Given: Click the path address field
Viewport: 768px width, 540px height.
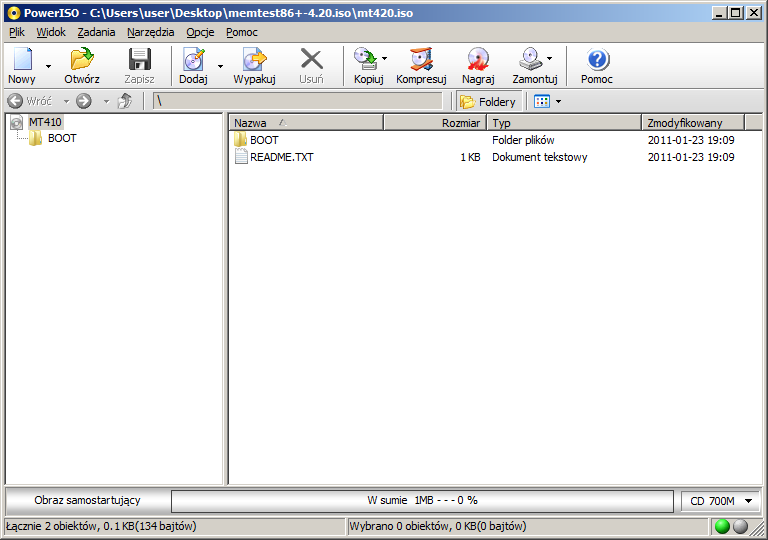Looking at the screenshot, I should [298, 101].
